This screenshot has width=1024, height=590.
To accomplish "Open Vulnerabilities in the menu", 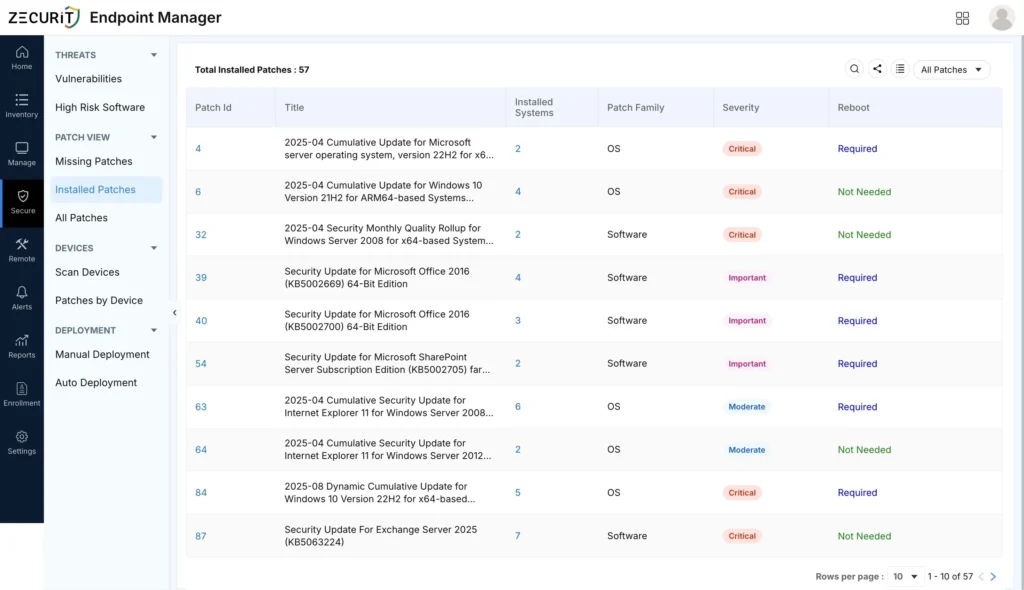I will [x=88, y=79].
